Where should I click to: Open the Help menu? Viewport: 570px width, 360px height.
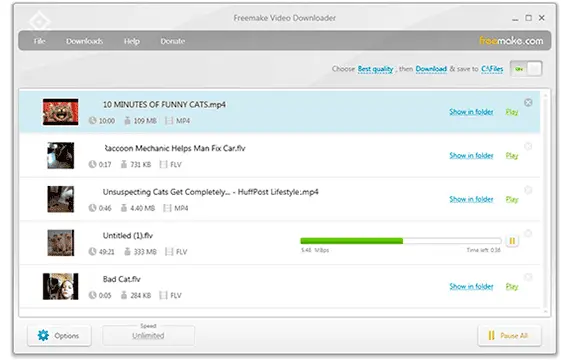[132, 41]
